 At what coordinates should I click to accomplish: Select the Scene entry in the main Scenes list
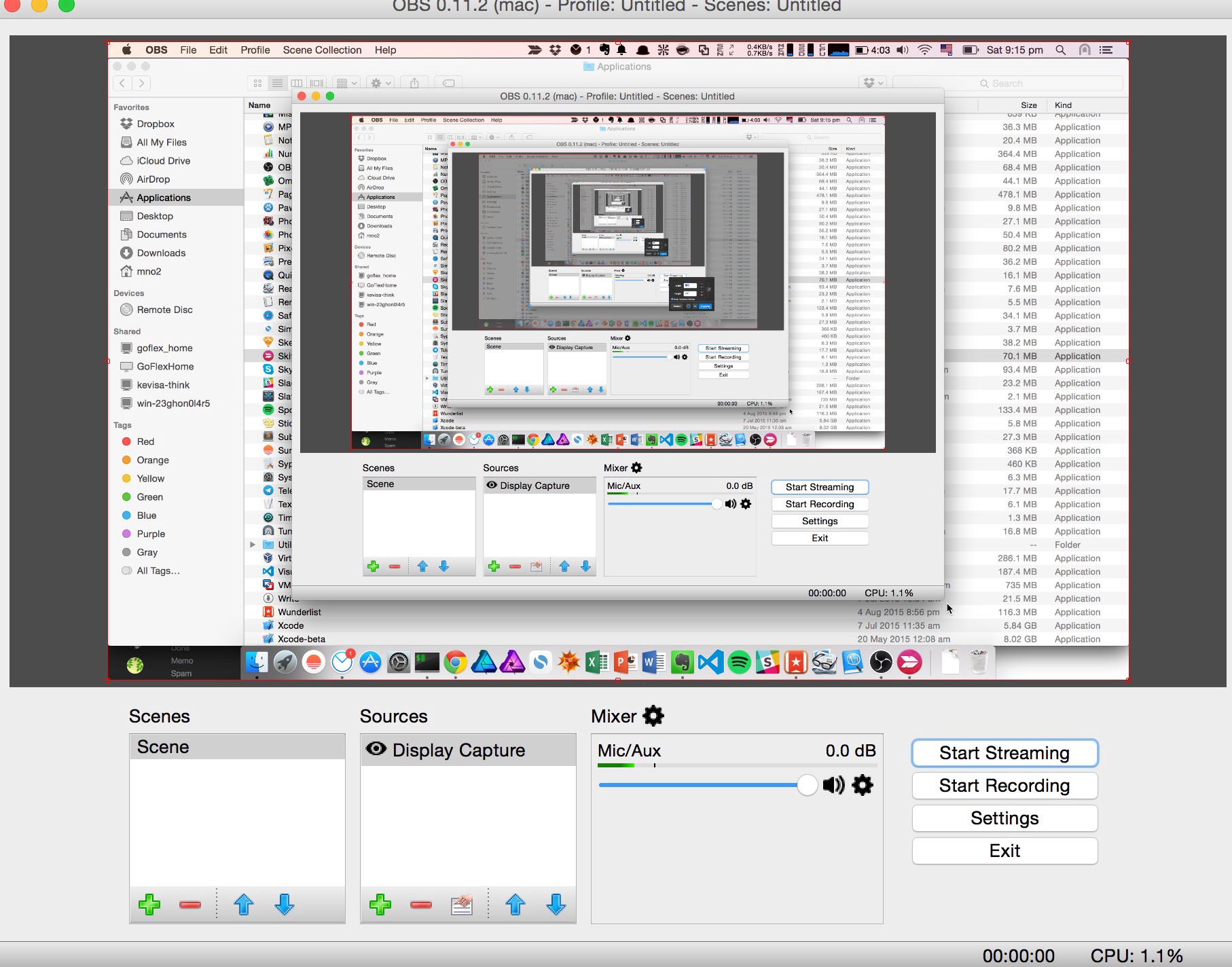pos(237,747)
